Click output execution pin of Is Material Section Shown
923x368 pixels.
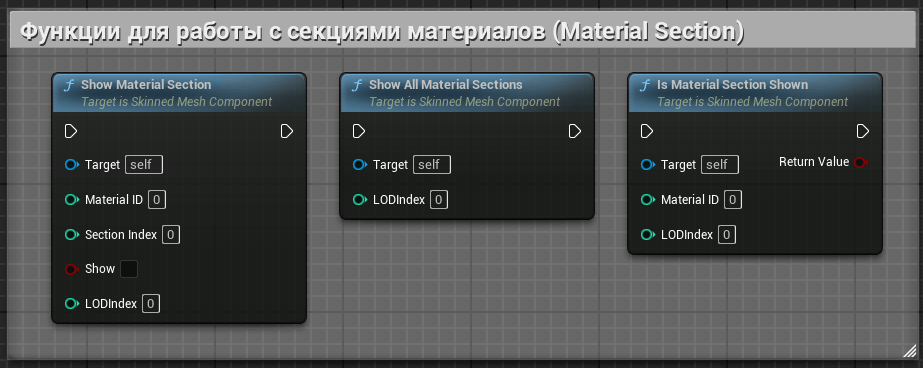863,131
